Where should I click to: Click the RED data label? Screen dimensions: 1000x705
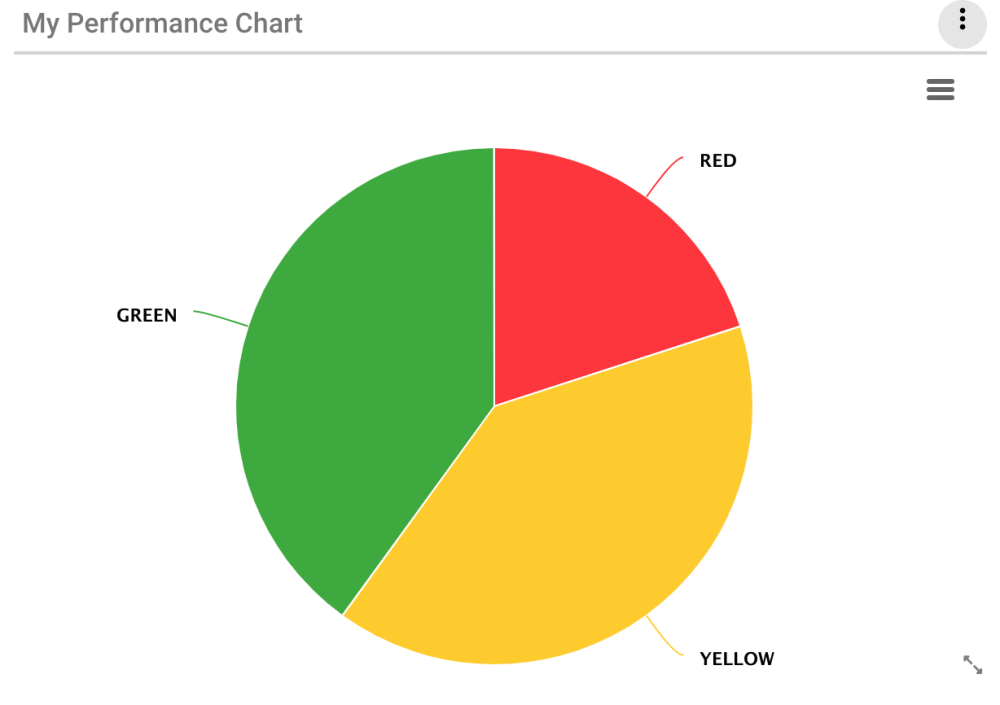tap(717, 161)
